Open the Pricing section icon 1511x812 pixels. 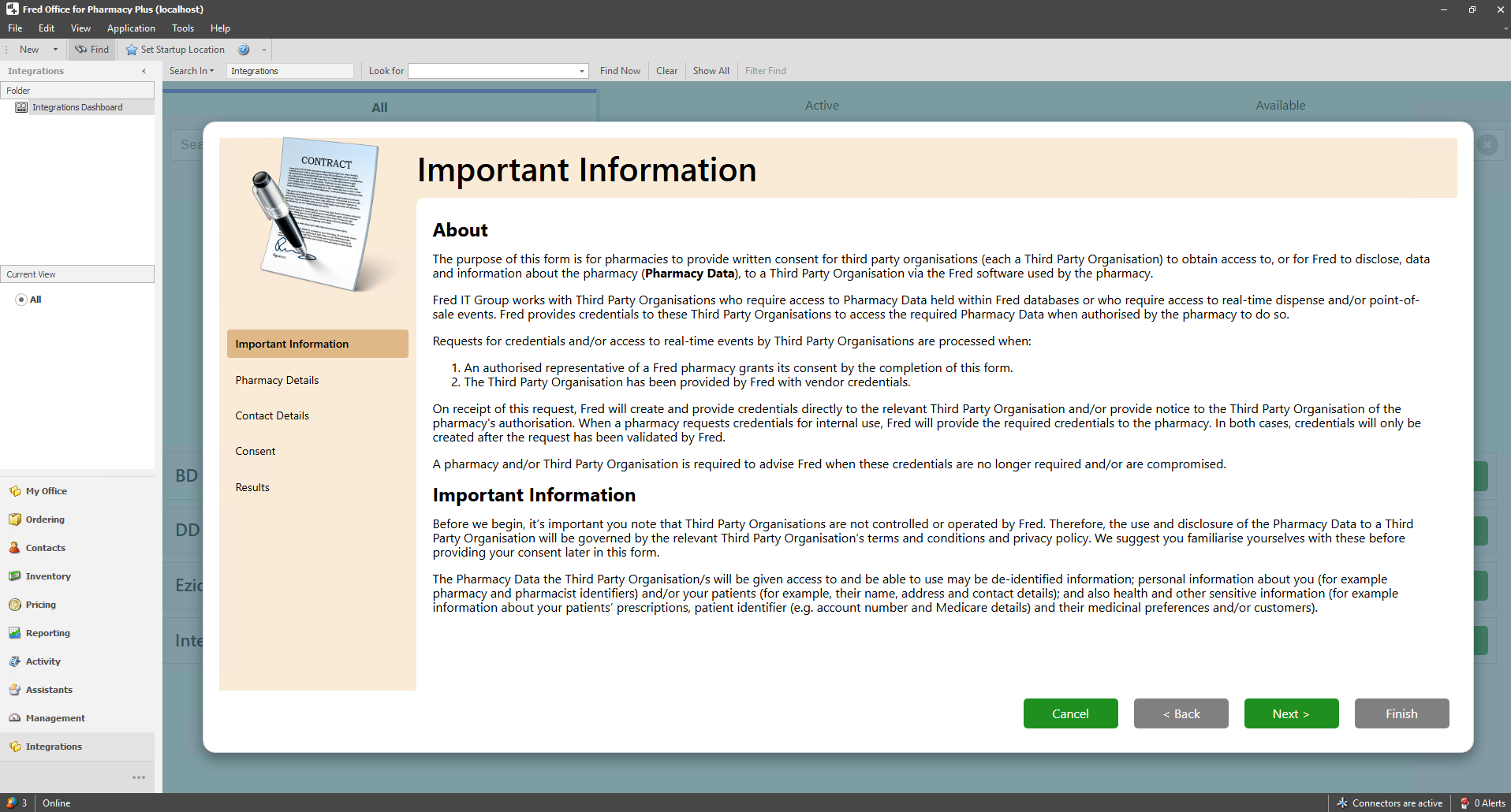tap(15, 605)
